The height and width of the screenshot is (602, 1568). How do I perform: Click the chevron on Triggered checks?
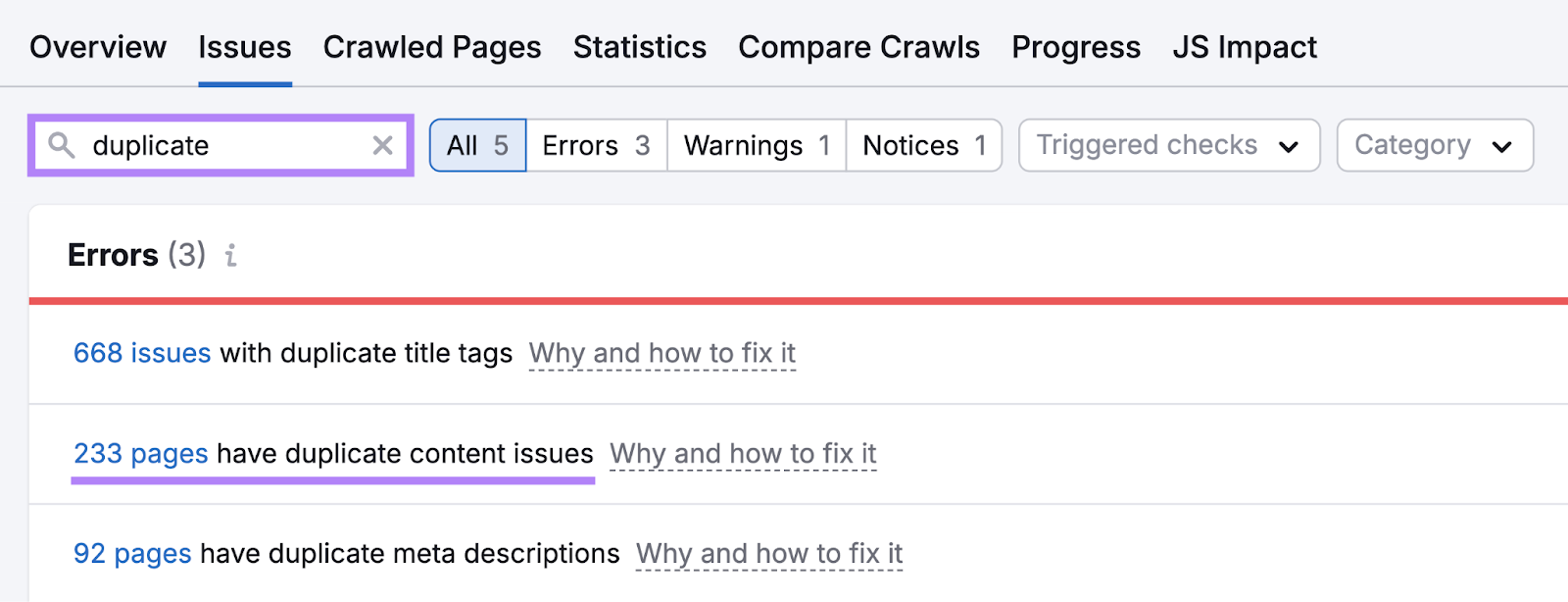1291,145
